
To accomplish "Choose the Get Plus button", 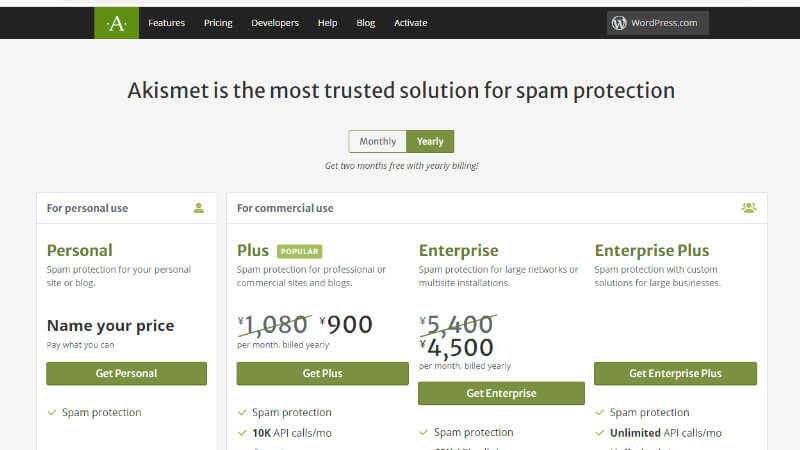I will click(x=322, y=373).
